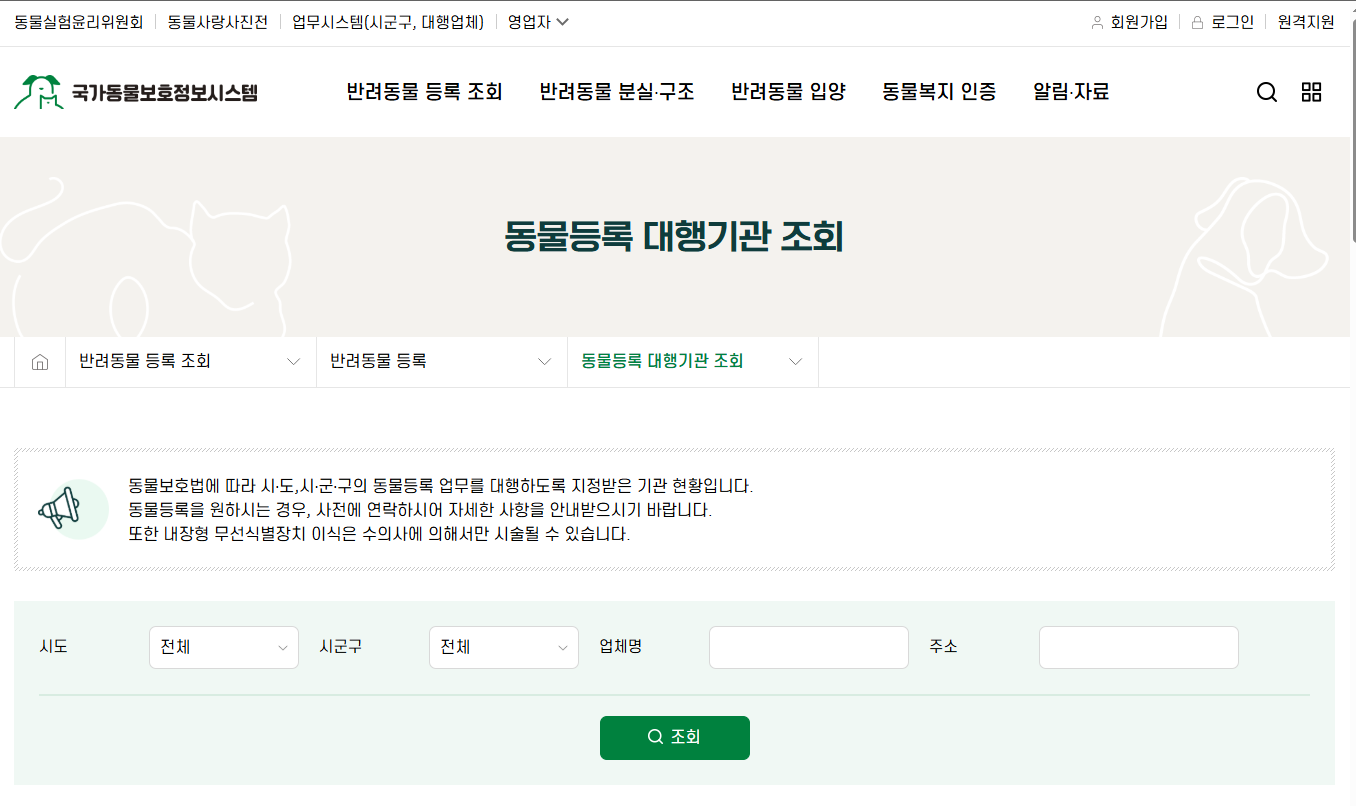Screen dimensions: 1357x806
Task: Open the 동물등록 대행기관 조회 breadcrumb dropdown
Action: (796, 361)
